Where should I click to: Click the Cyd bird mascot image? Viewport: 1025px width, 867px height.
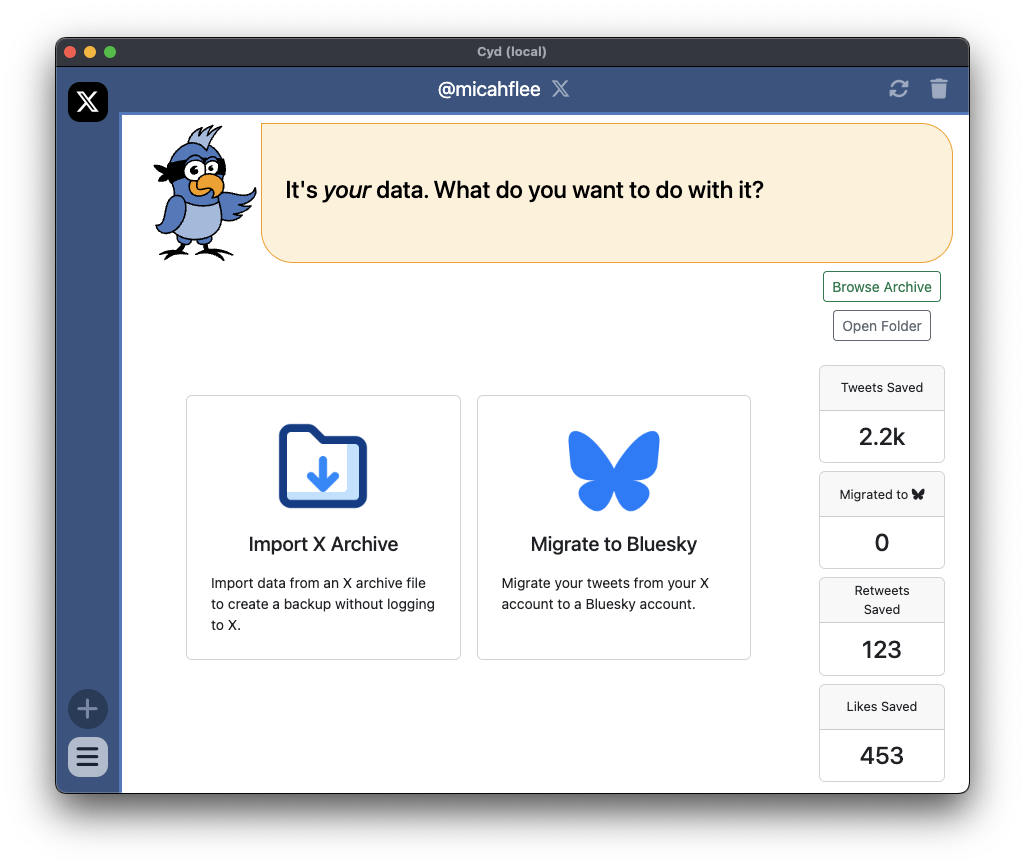coord(203,192)
